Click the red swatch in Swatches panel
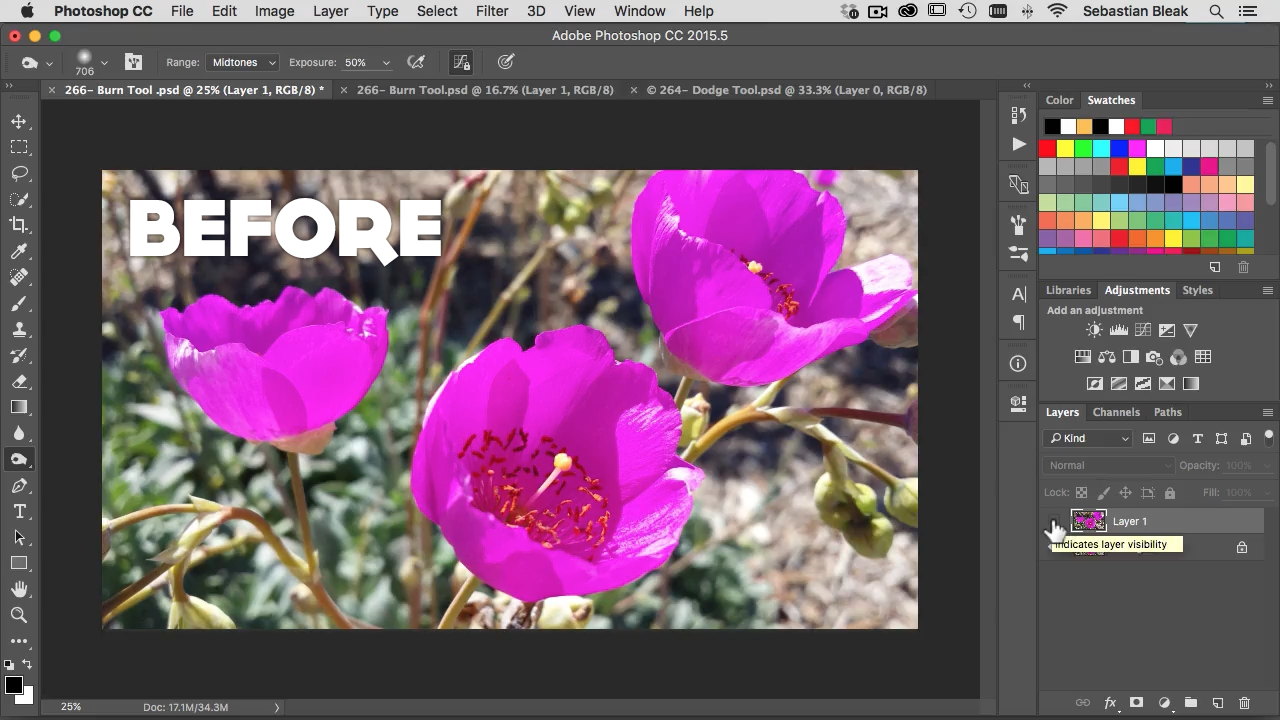Viewport: 1280px width, 720px height. tap(1047, 148)
